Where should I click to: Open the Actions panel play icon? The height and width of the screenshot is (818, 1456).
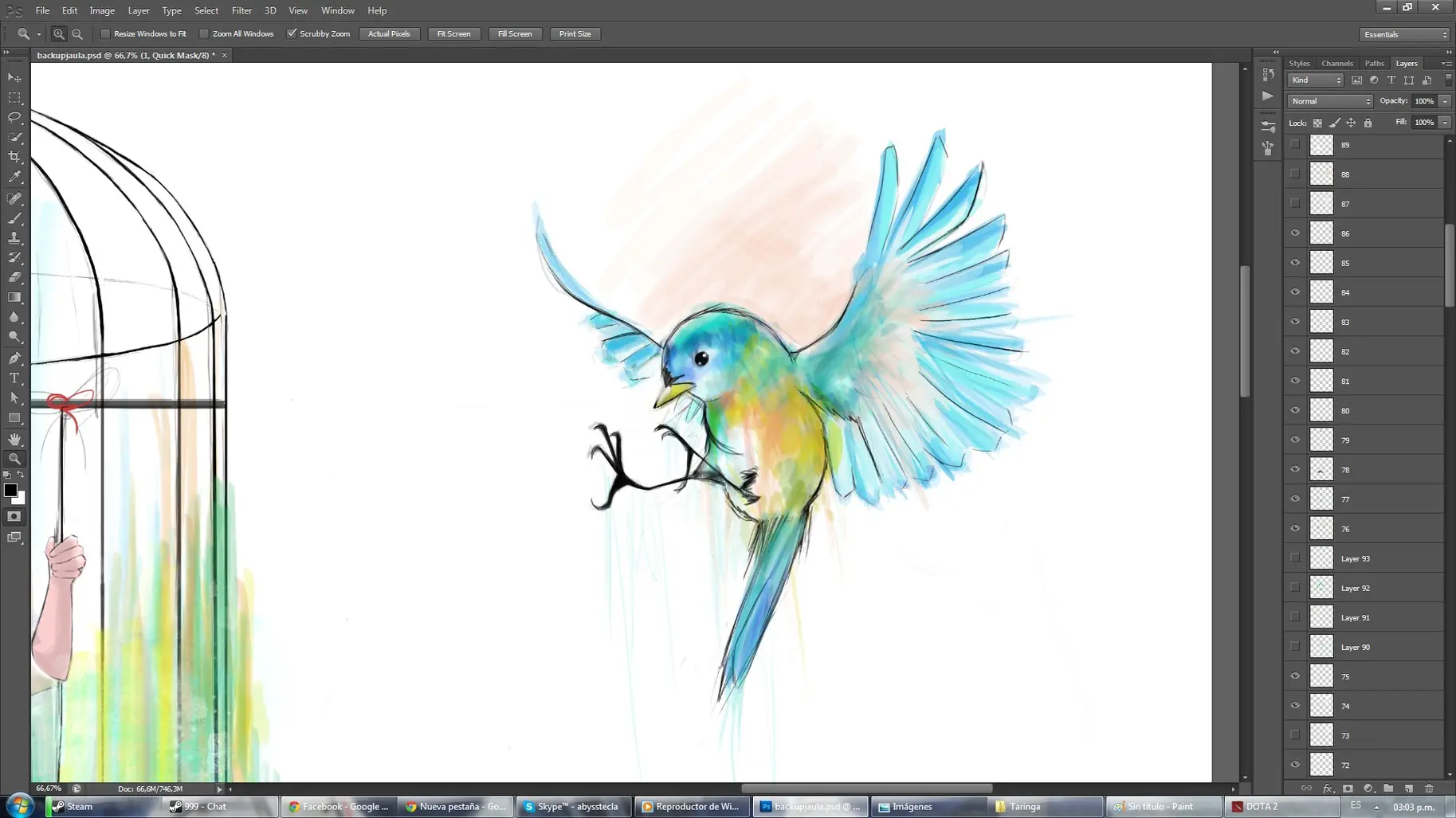point(1268,96)
